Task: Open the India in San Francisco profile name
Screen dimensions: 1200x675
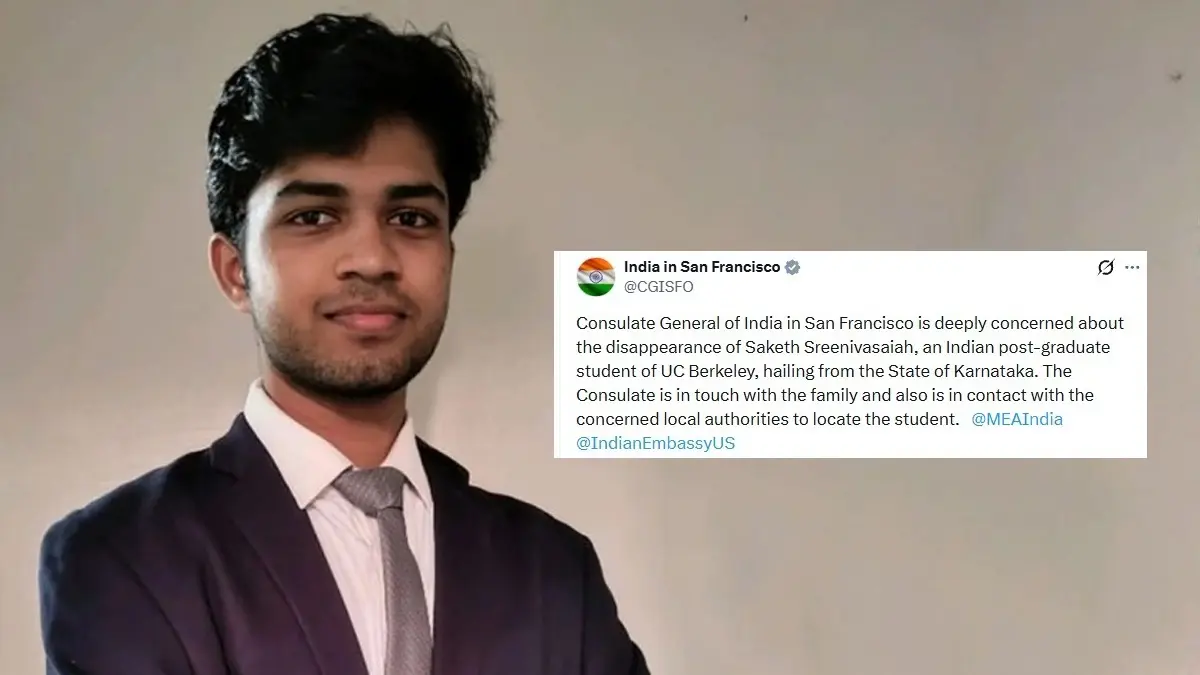Action: (702, 267)
